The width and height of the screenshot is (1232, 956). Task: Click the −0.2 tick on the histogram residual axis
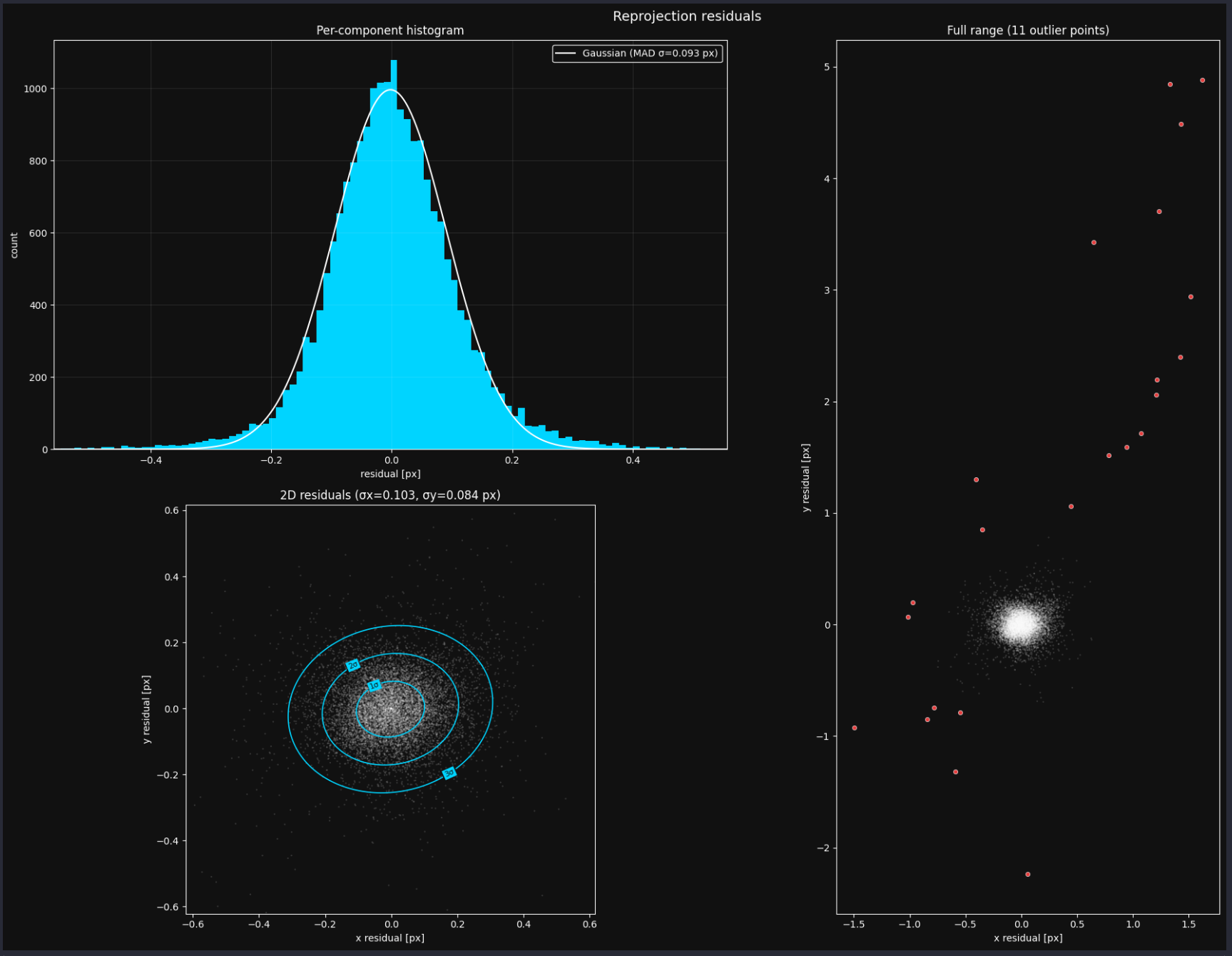click(x=271, y=460)
